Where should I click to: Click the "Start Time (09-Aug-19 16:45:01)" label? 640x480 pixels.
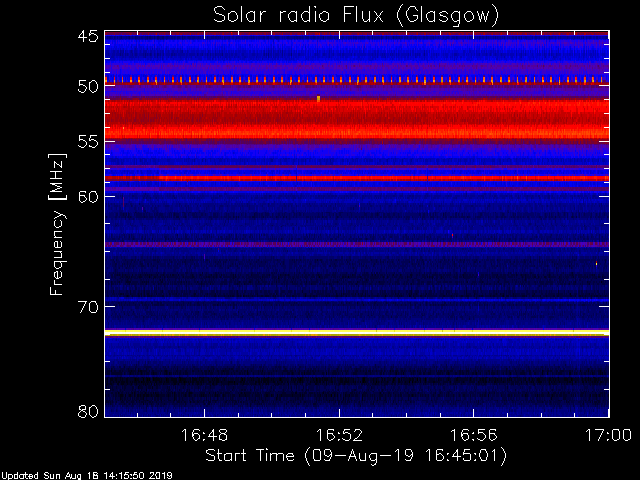pos(356,456)
